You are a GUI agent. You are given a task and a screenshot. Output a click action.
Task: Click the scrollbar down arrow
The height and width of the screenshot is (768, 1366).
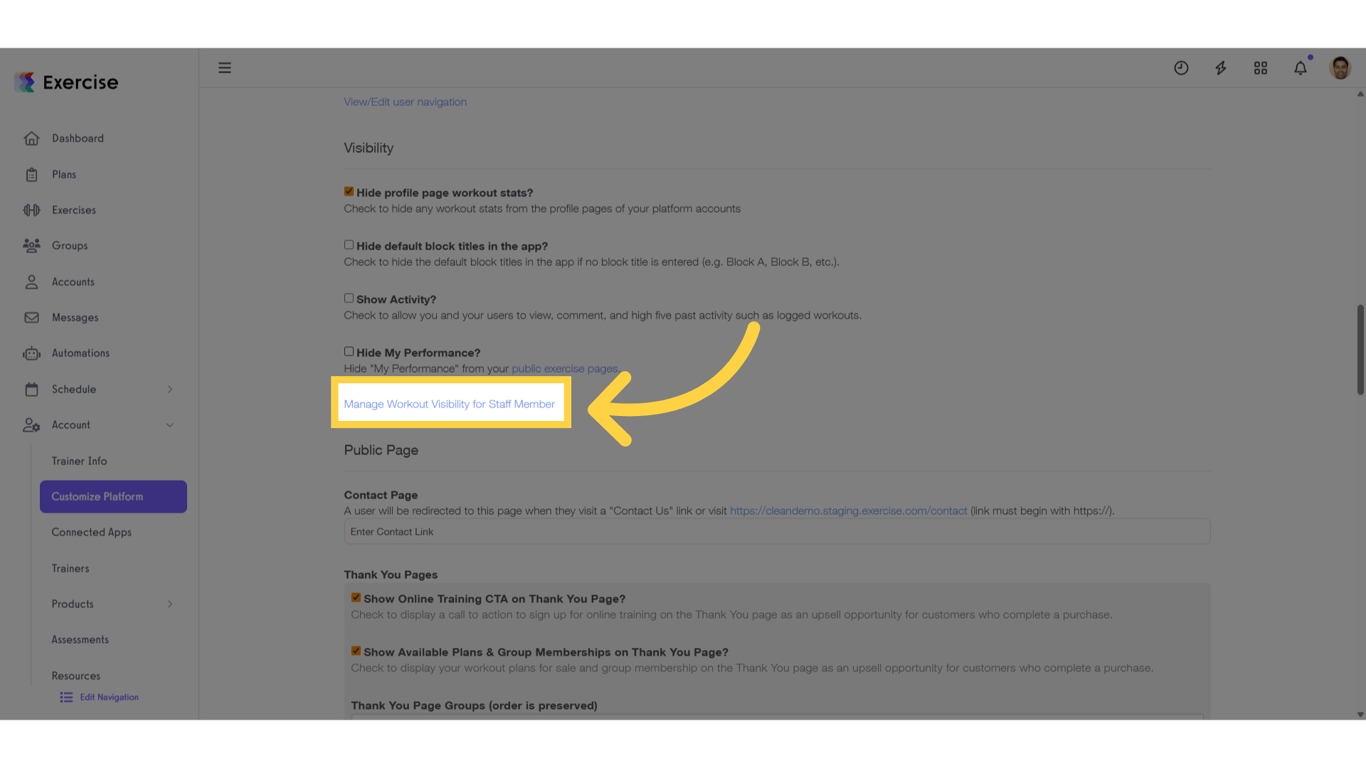pyautogui.click(x=1360, y=714)
